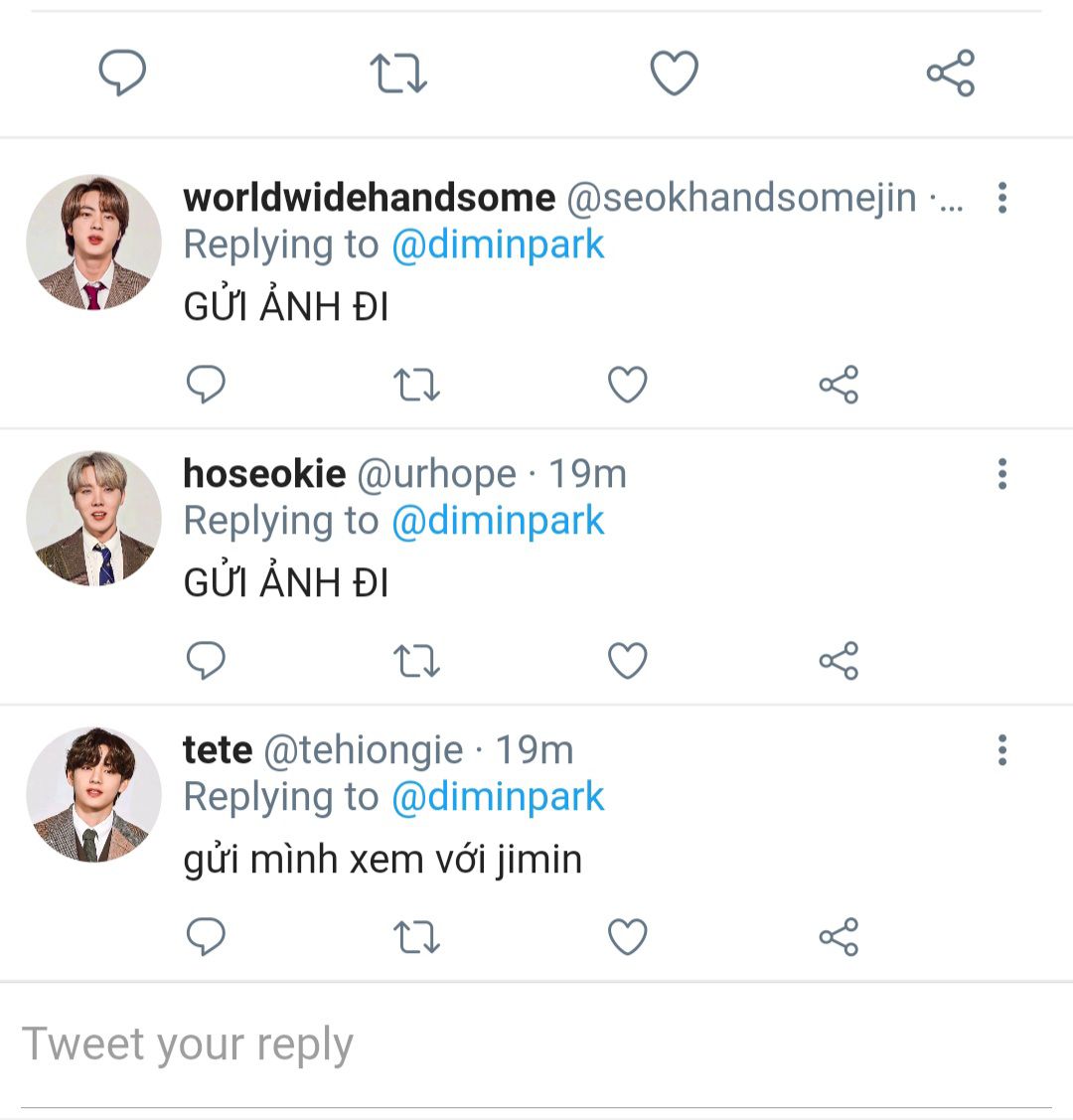This screenshot has width=1073, height=1120.
Task: Share hoseokie's reply tweet
Action: [839, 661]
